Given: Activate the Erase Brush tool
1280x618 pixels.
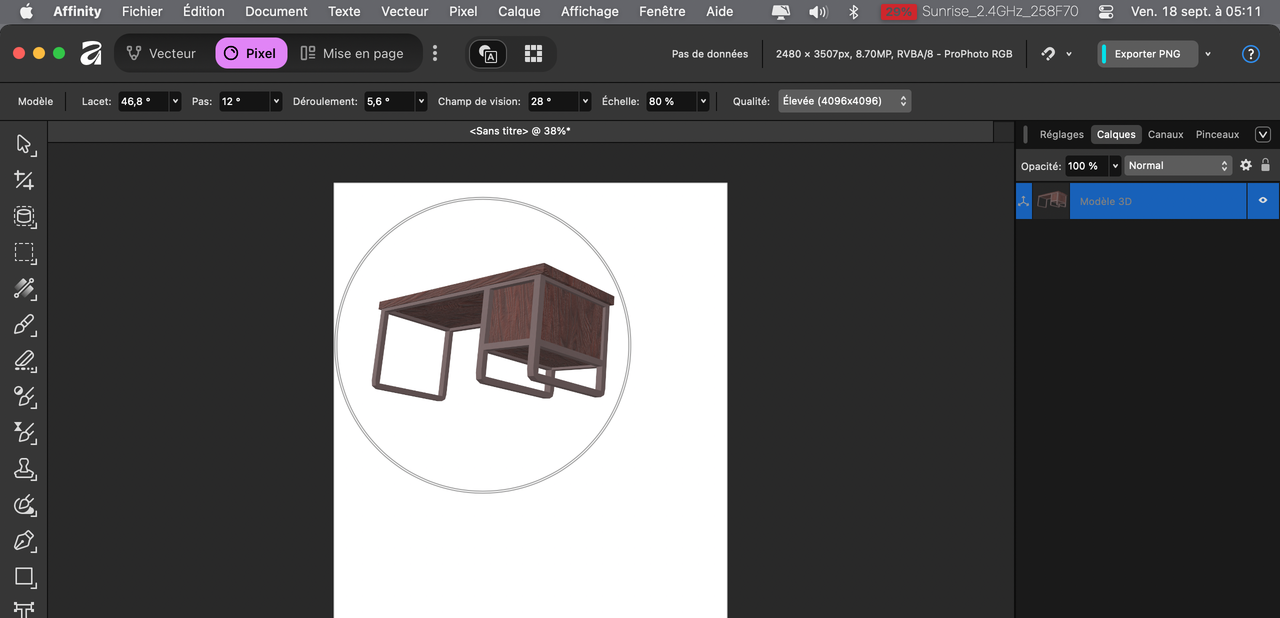Looking at the screenshot, I should point(24,360).
